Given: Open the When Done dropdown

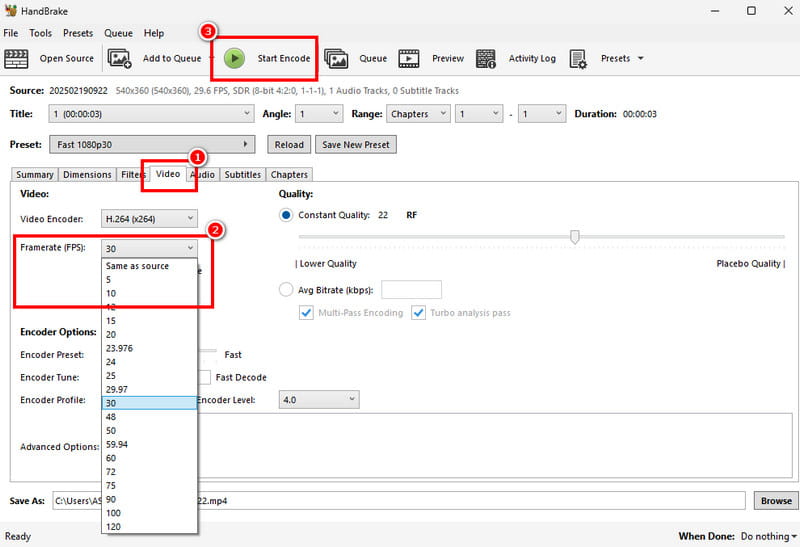Looking at the screenshot, I should tap(769, 536).
